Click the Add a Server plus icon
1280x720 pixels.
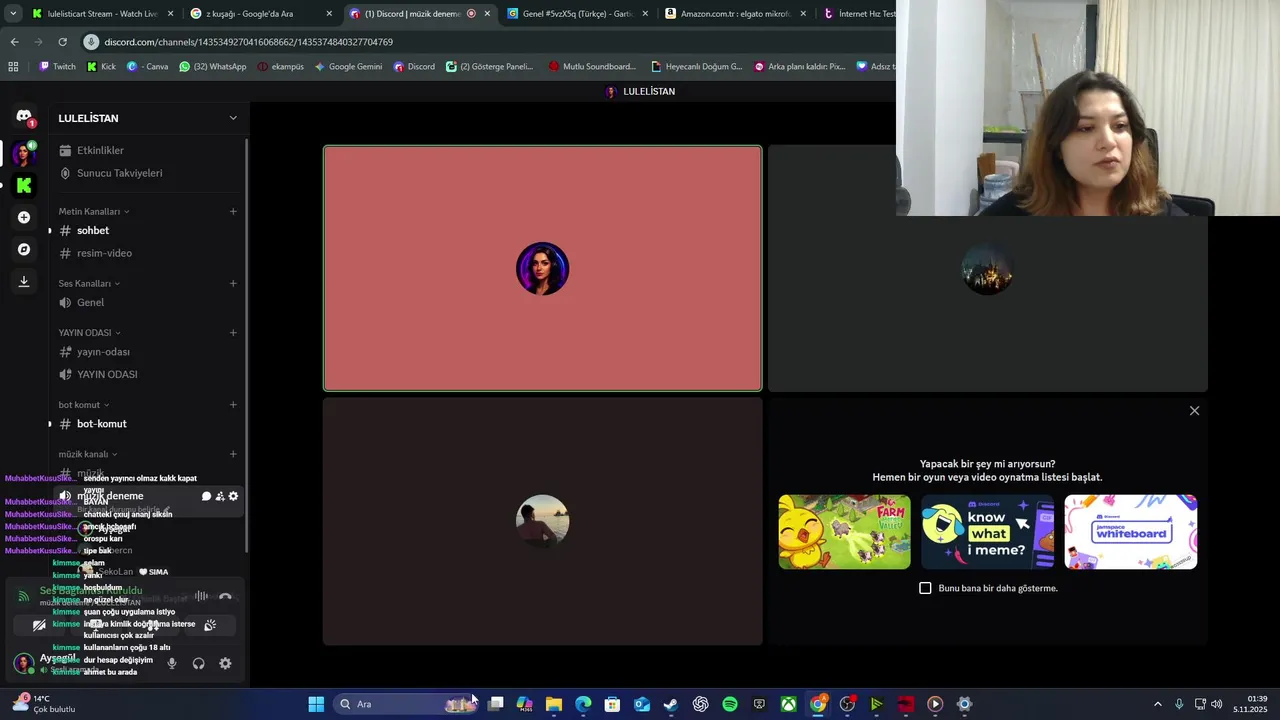(x=24, y=217)
